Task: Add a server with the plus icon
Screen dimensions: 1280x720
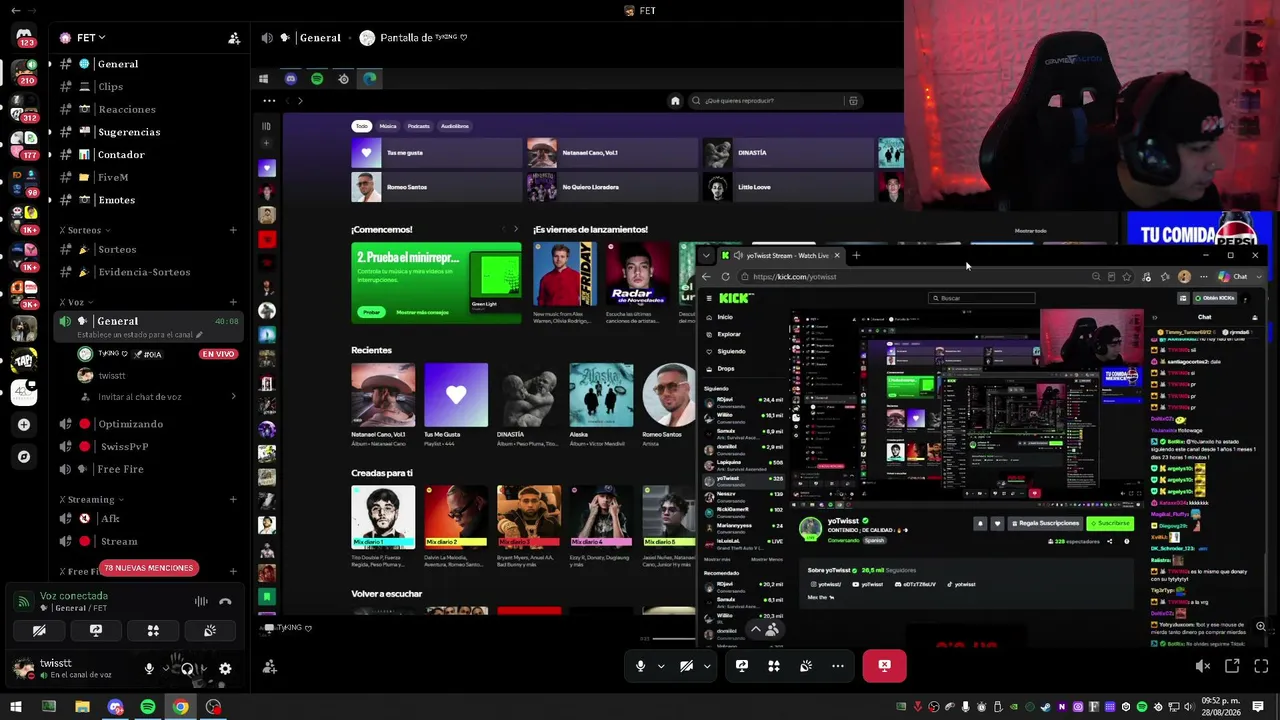Action: tap(24, 424)
